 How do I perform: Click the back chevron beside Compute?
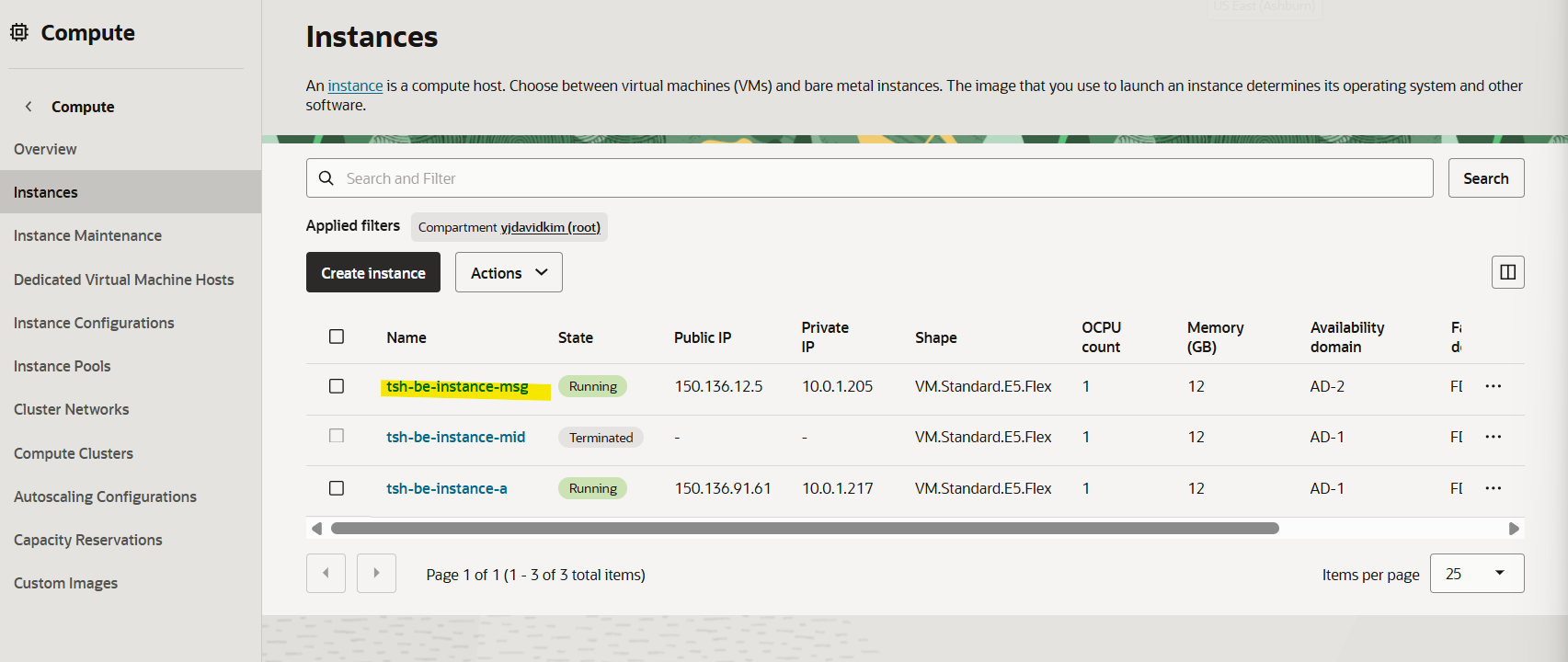tap(29, 107)
